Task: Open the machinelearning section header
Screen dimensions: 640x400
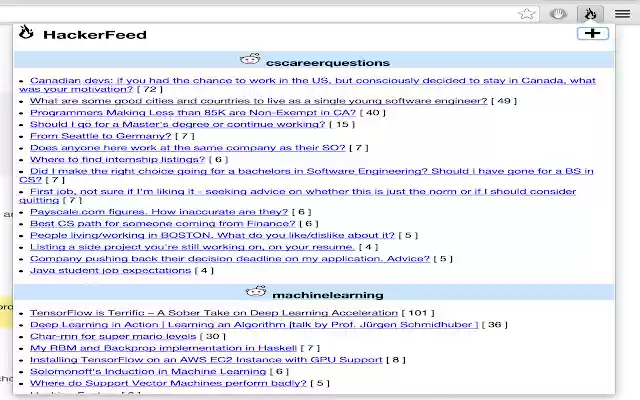Action: 314,292
